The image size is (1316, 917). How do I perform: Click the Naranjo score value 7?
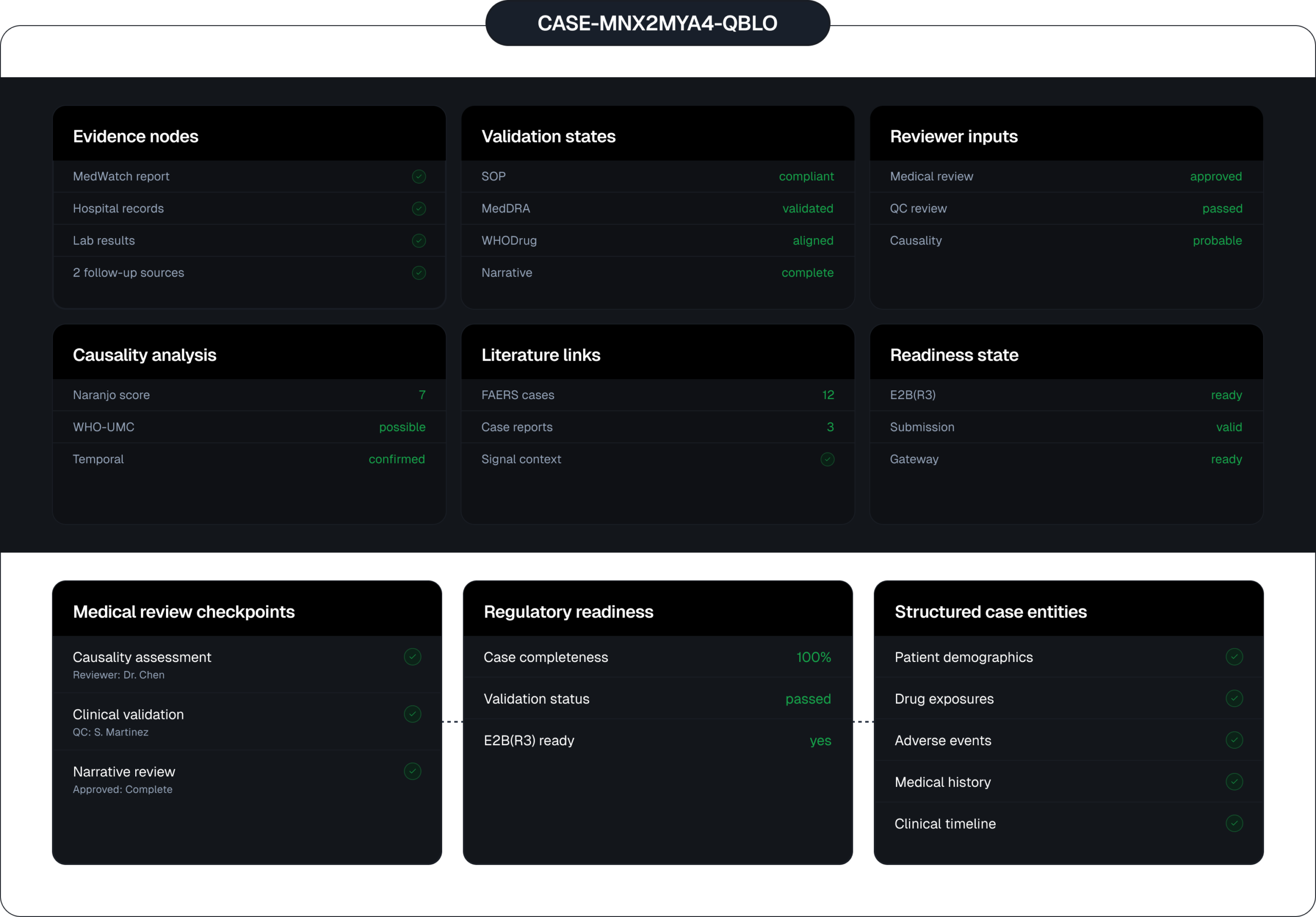423,395
